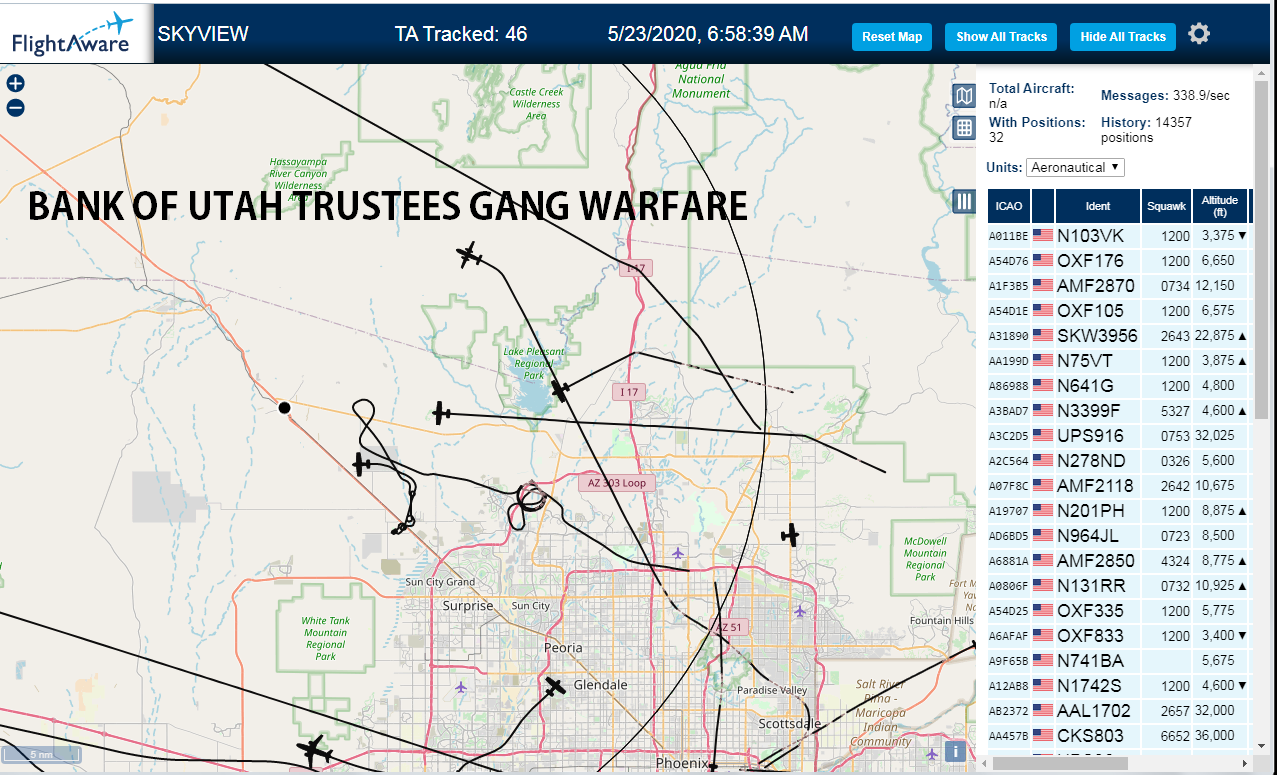This screenshot has width=1277, height=775.
Task: Select the N201PH aircraft row
Action: click(x=1119, y=511)
